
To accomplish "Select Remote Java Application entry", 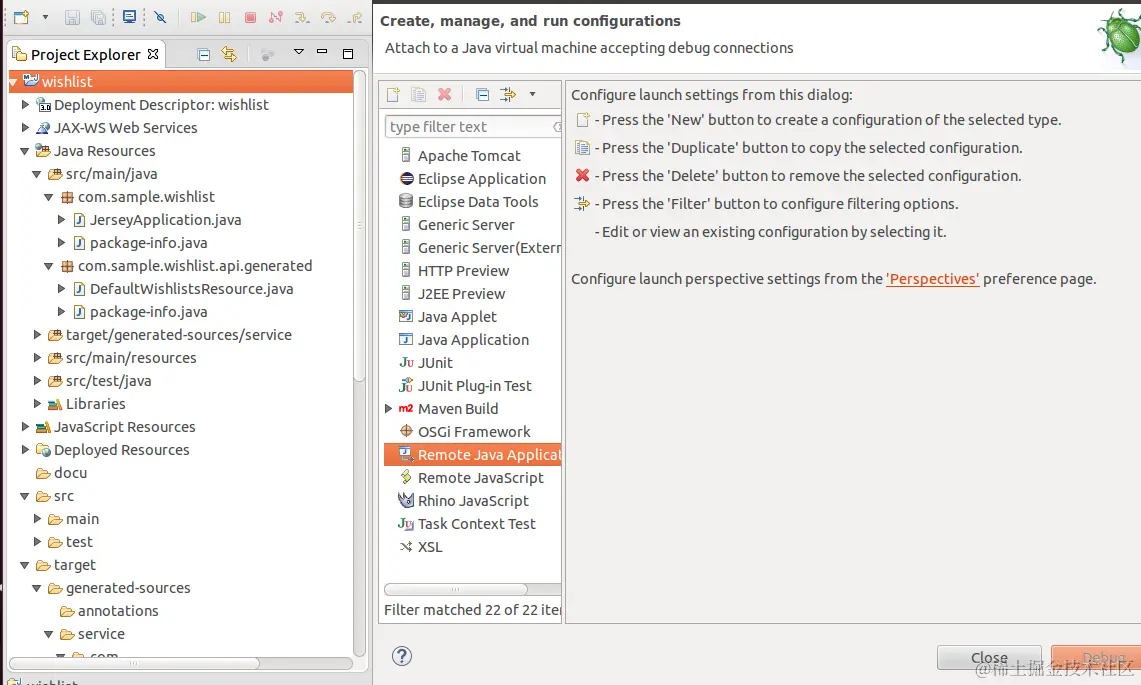I will point(472,455).
